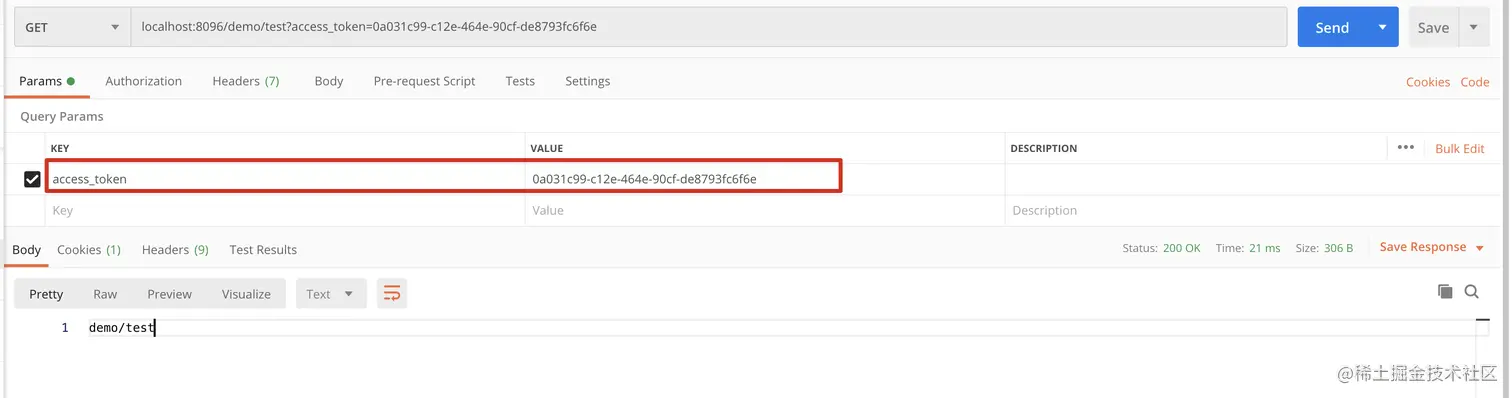Screen dimensions: 1512x398
Task: Open the Headers (7) request tab
Action: tap(246, 81)
